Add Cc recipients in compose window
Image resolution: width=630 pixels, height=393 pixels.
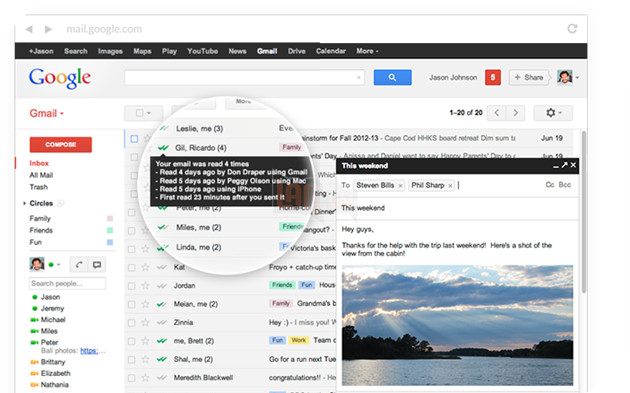(550, 185)
